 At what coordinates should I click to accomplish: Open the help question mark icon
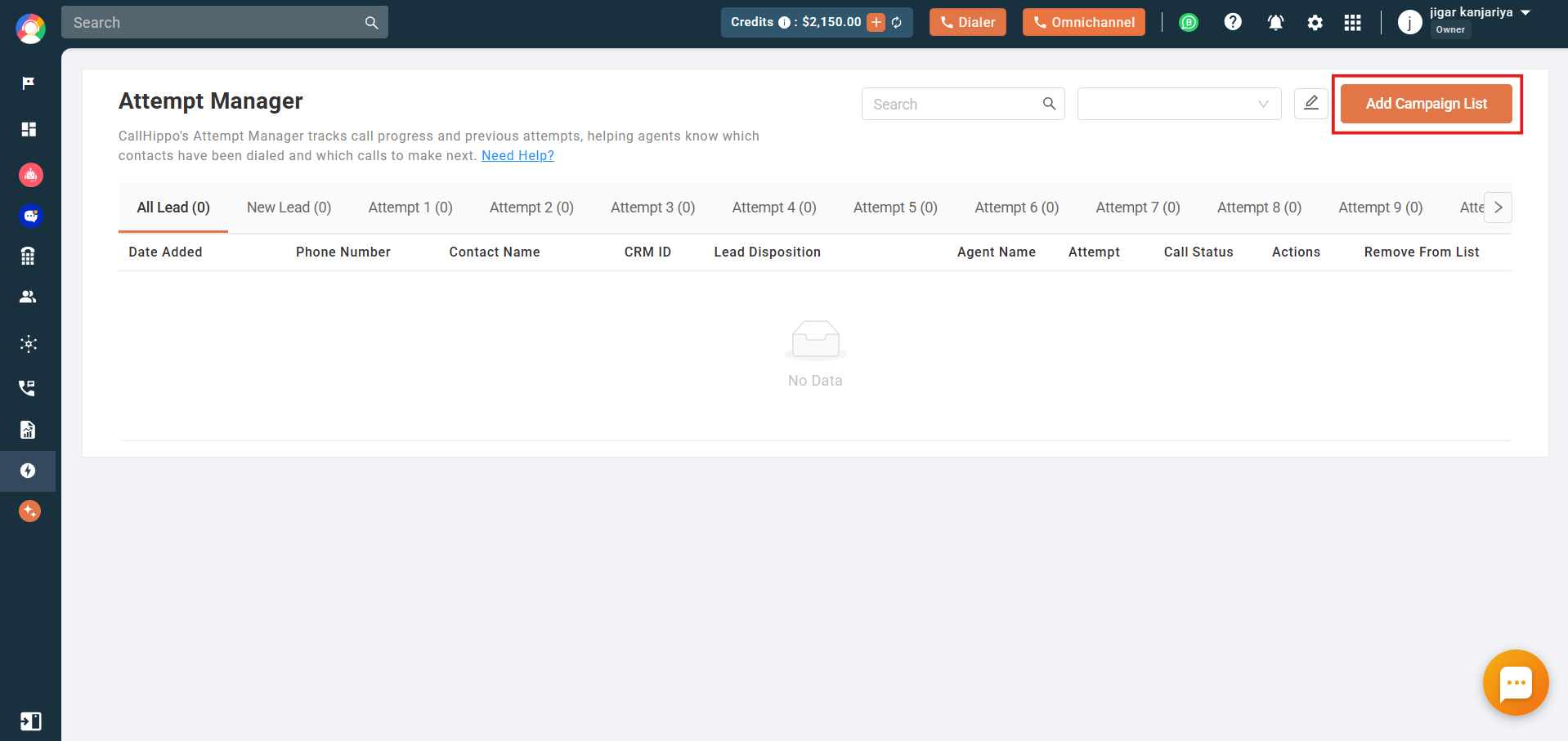(1233, 22)
